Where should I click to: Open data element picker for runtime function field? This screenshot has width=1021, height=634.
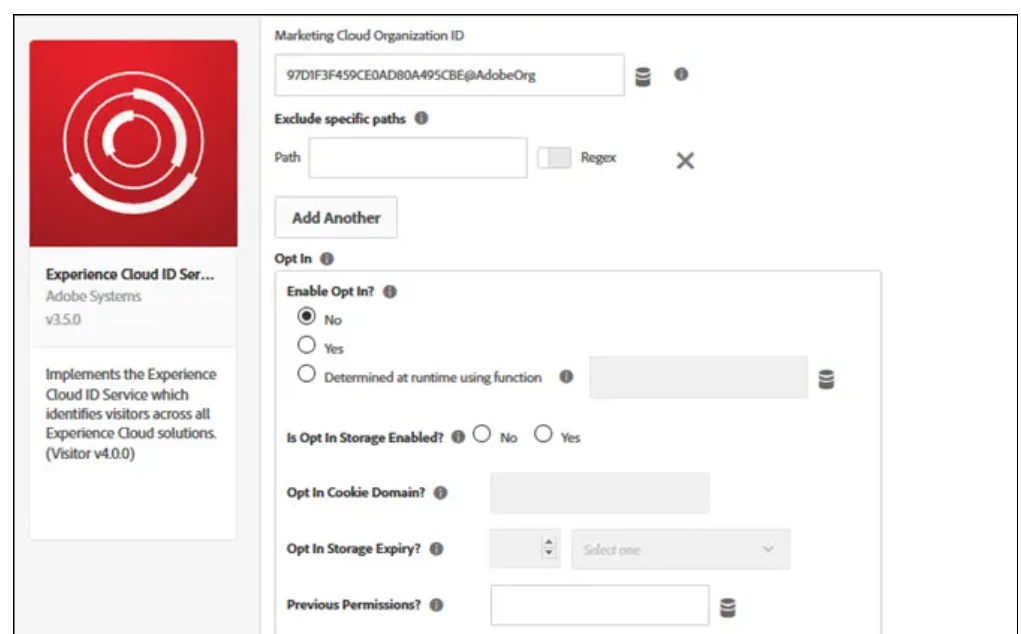pyautogui.click(x=826, y=379)
